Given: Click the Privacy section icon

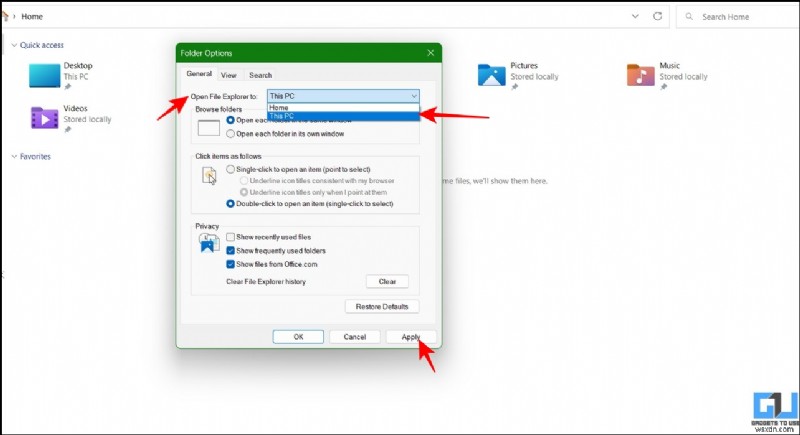Looking at the screenshot, I should coord(209,243).
